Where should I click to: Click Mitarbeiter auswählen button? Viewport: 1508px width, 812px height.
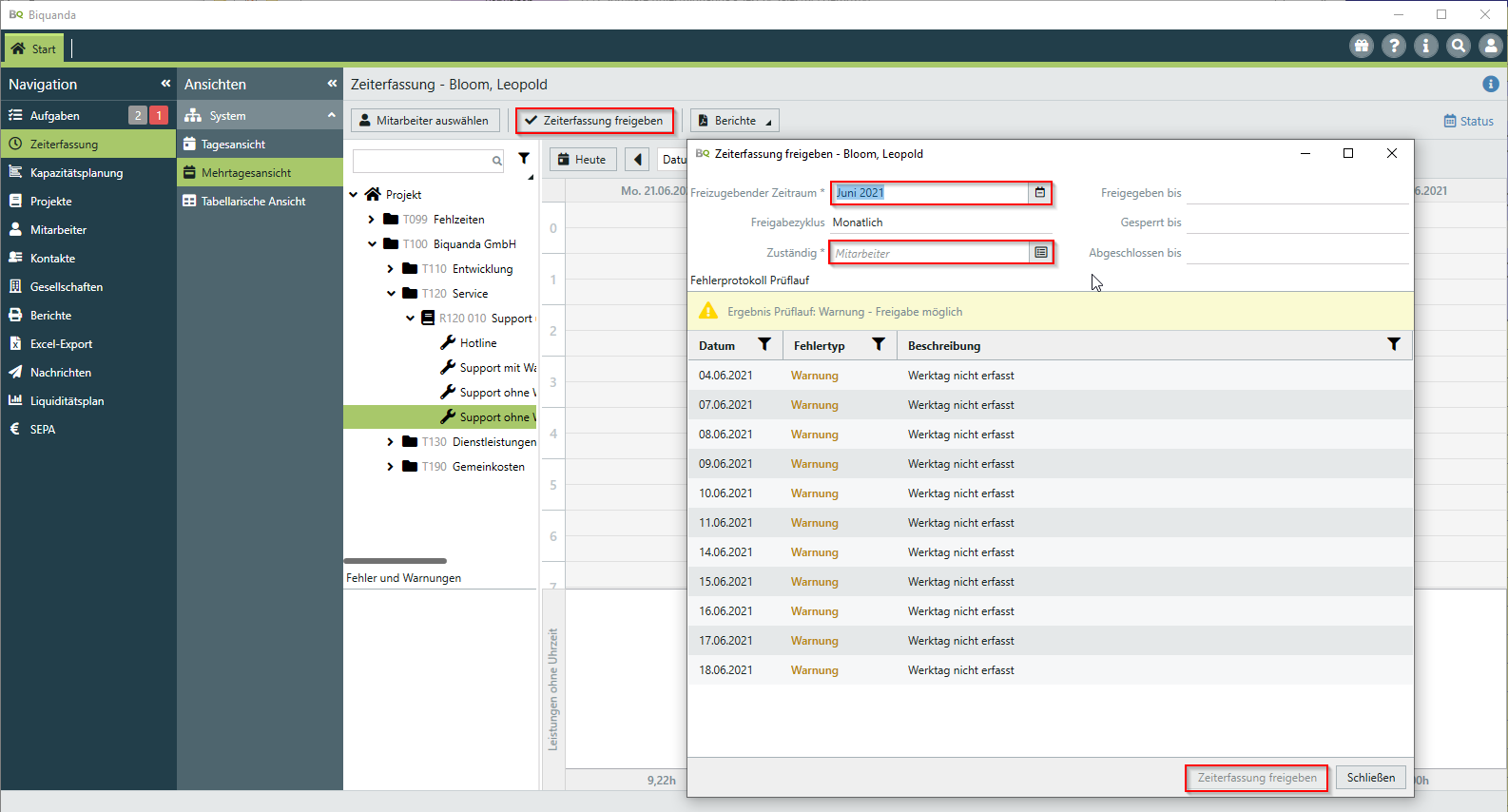pos(425,121)
